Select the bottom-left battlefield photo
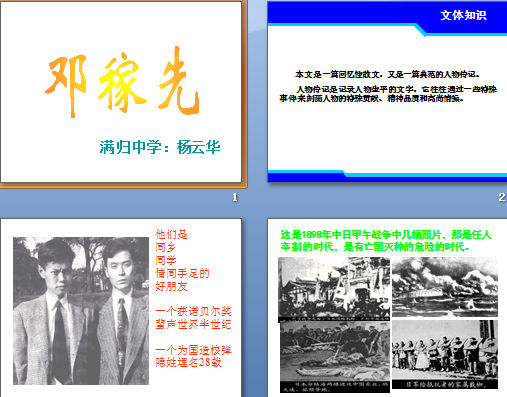The height and width of the screenshot is (397, 507). [x=335, y=357]
